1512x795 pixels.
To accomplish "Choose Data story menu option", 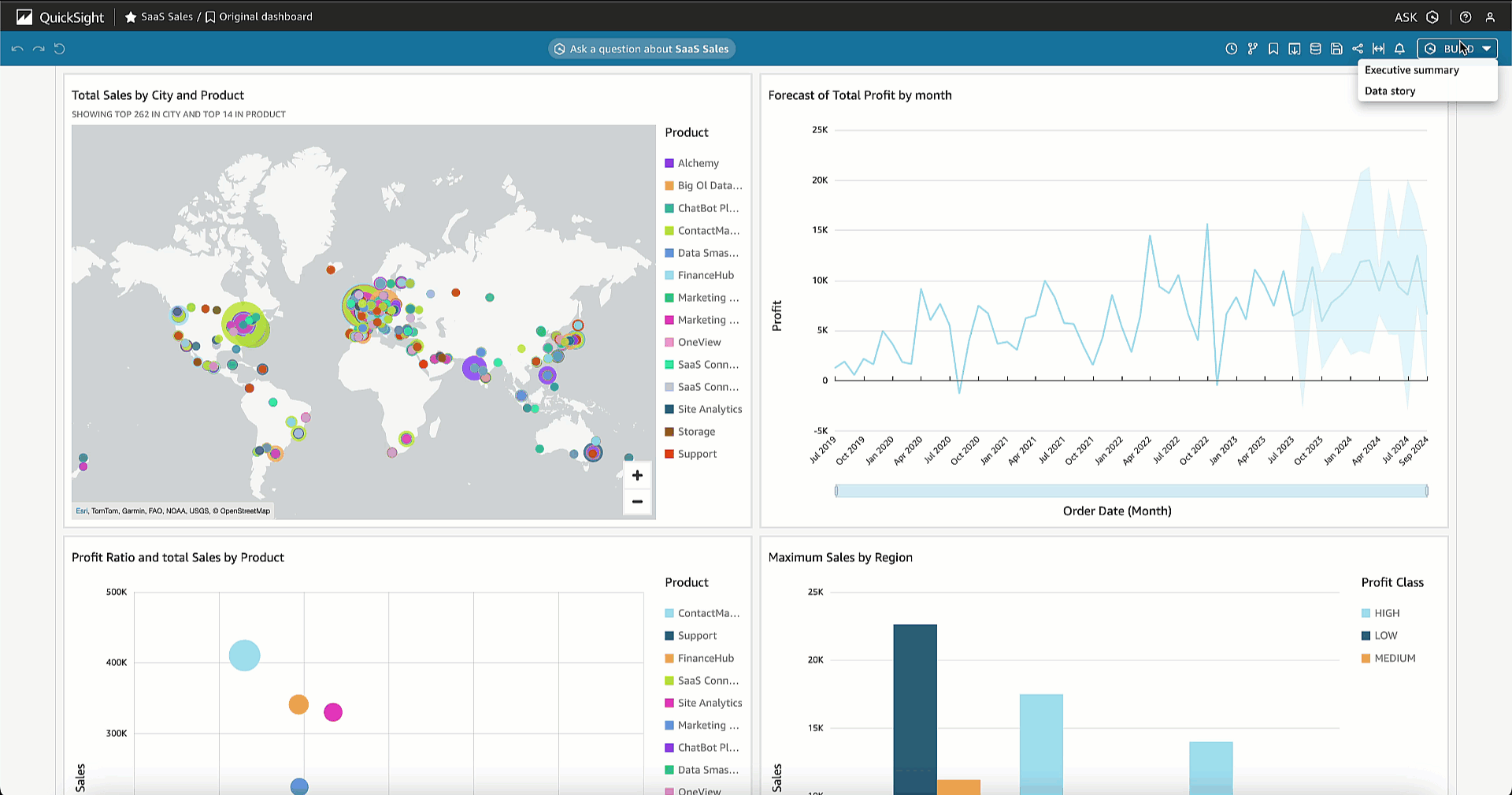I will (x=1390, y=91).
